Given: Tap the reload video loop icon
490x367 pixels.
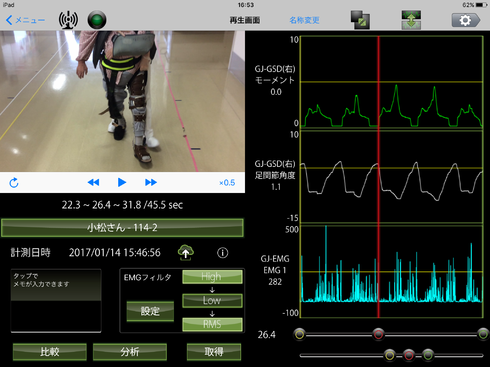Looking at the screenshot, I should click(x=14, y=183).
